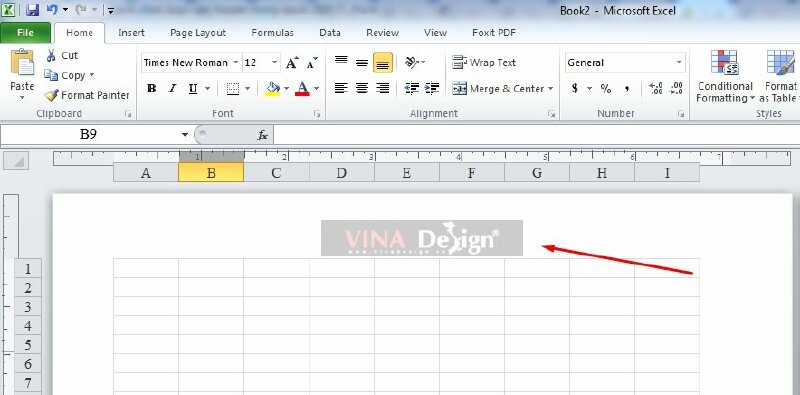Image resolution: width=800 pixels, height=395 pixels.
Task: Click the Select All corner button
Action: (x=16, y=161)
